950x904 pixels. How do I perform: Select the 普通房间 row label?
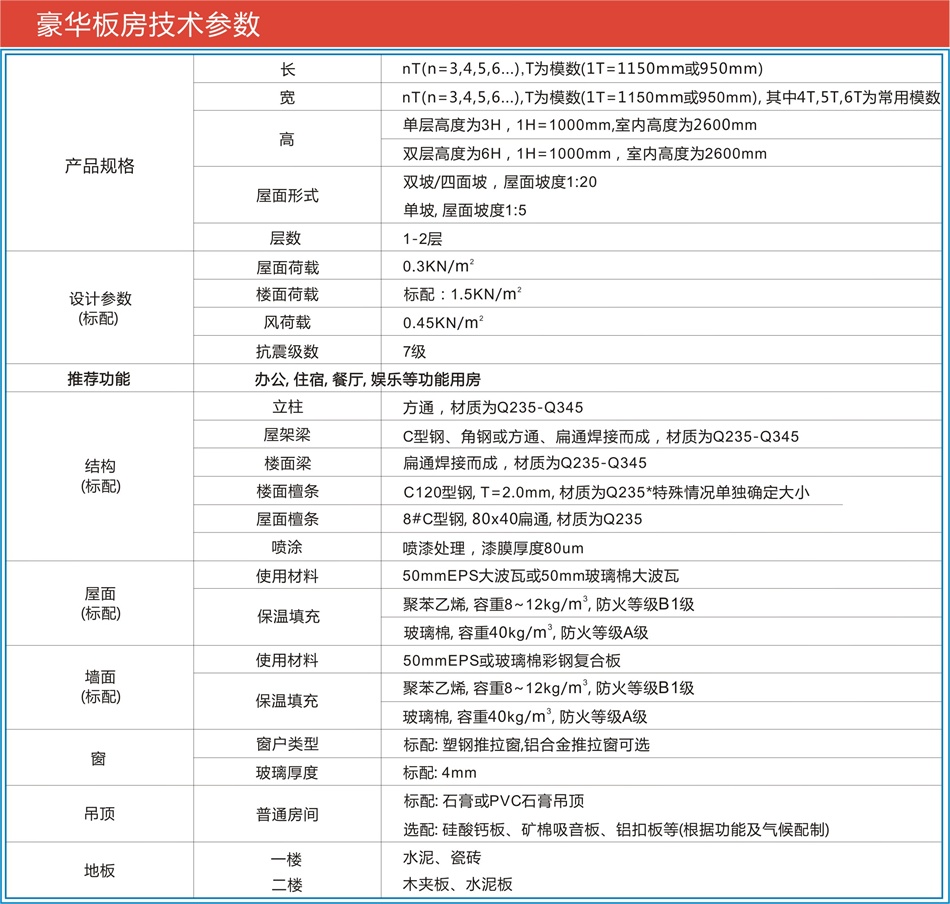pyautogui.click(x=287, y=814)
